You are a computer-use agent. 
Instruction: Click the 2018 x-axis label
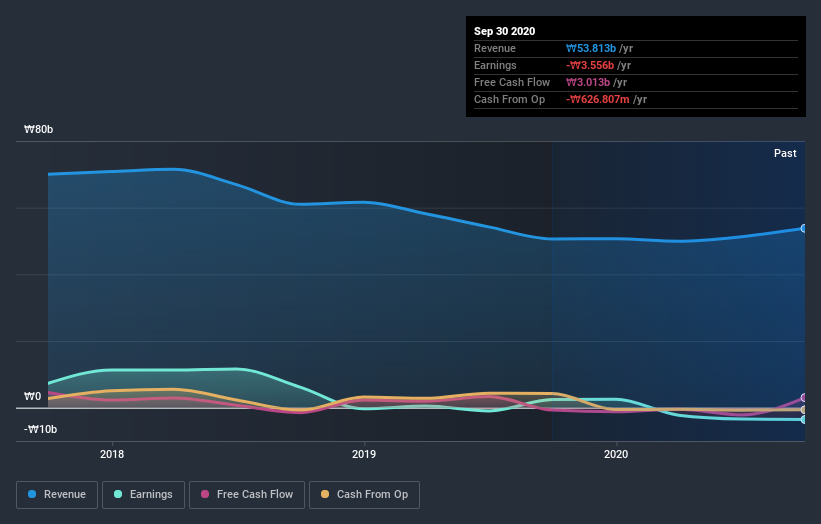(x=112, y=454)
